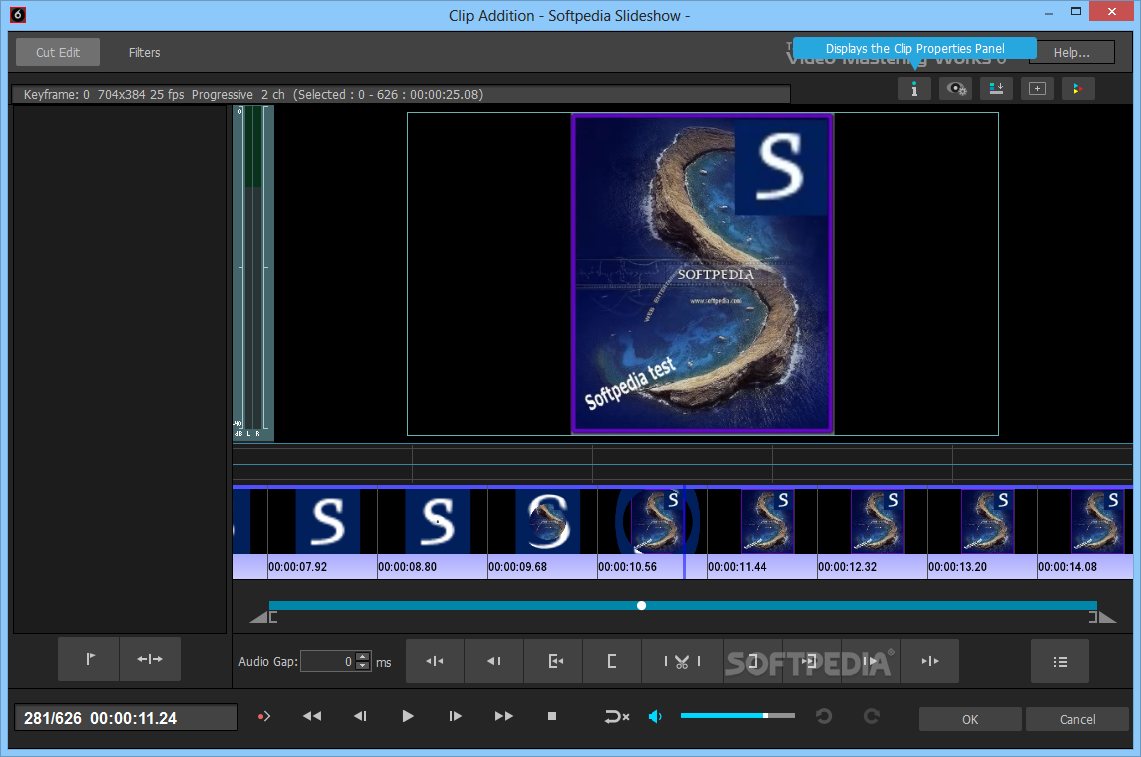Image resolution: width=1141 pixels, height=757 pixels.
Task: Toggle the loop playback icon
Action: pos(616,717)
